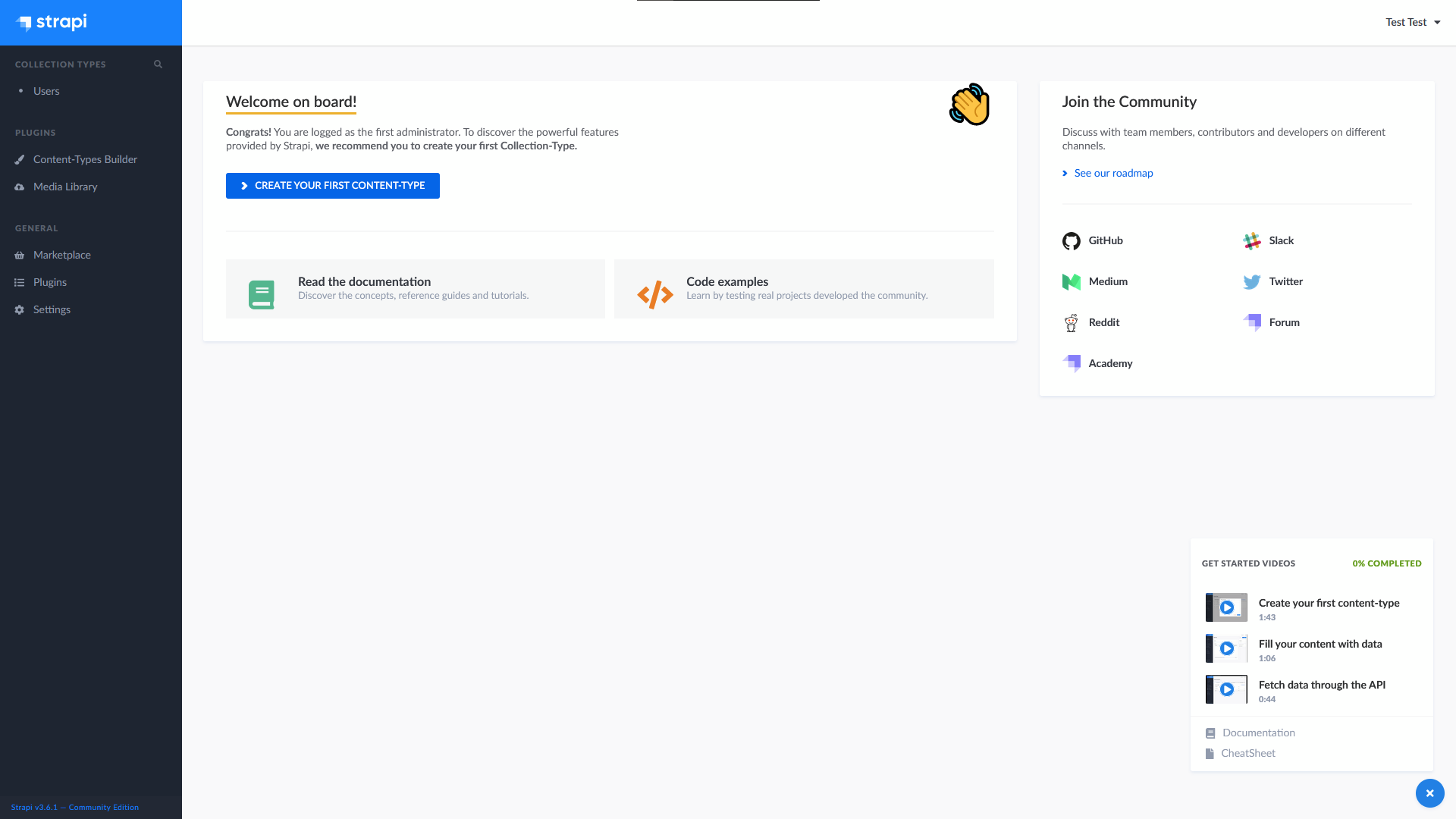Open the Settings page
1456x819 pixels.
tap(52, 309)
